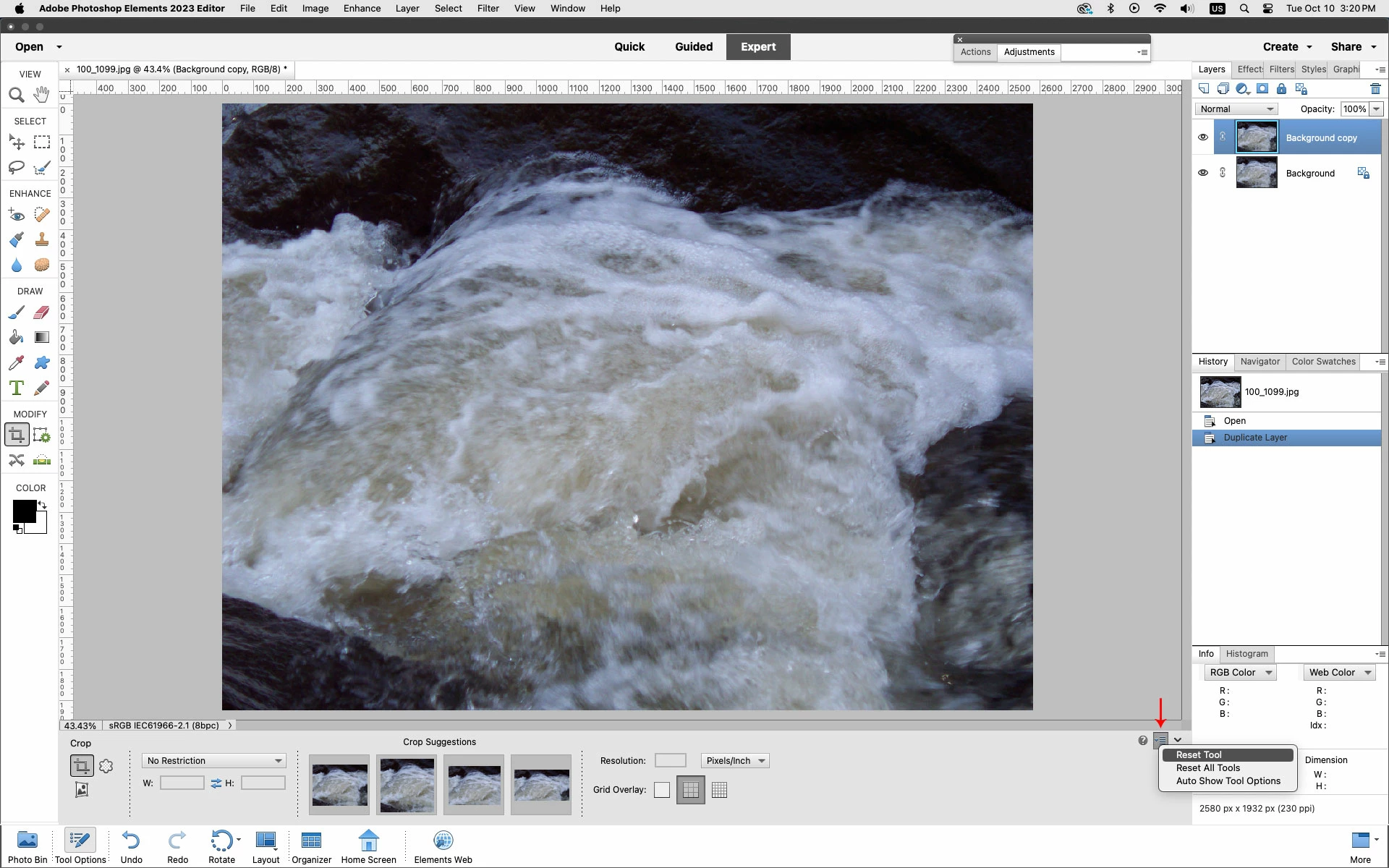1389x868 pixels.
Task: Pick the Clone Stamp tool
Action: pos(42,239)
